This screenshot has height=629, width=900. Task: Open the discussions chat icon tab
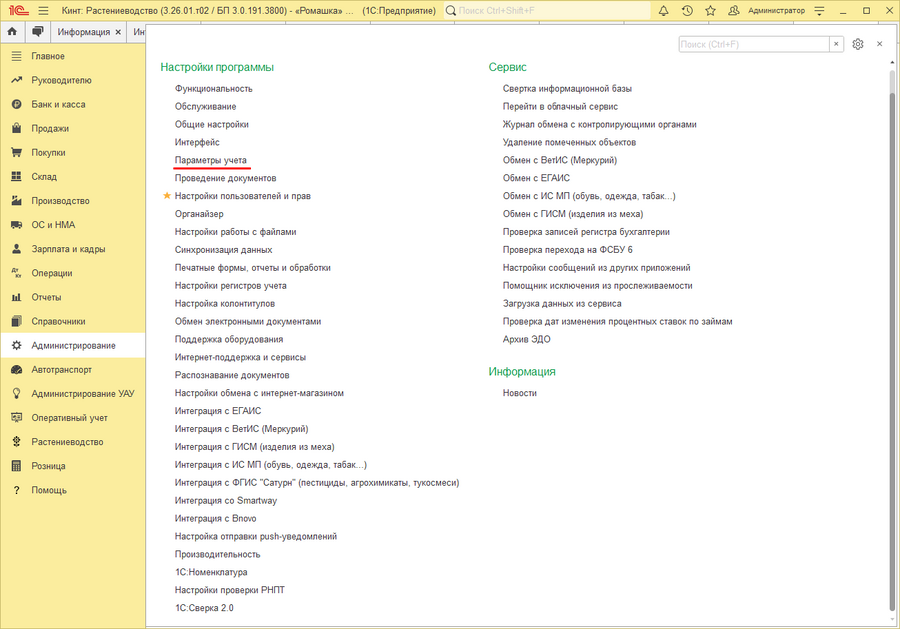[x=38, y=32]
